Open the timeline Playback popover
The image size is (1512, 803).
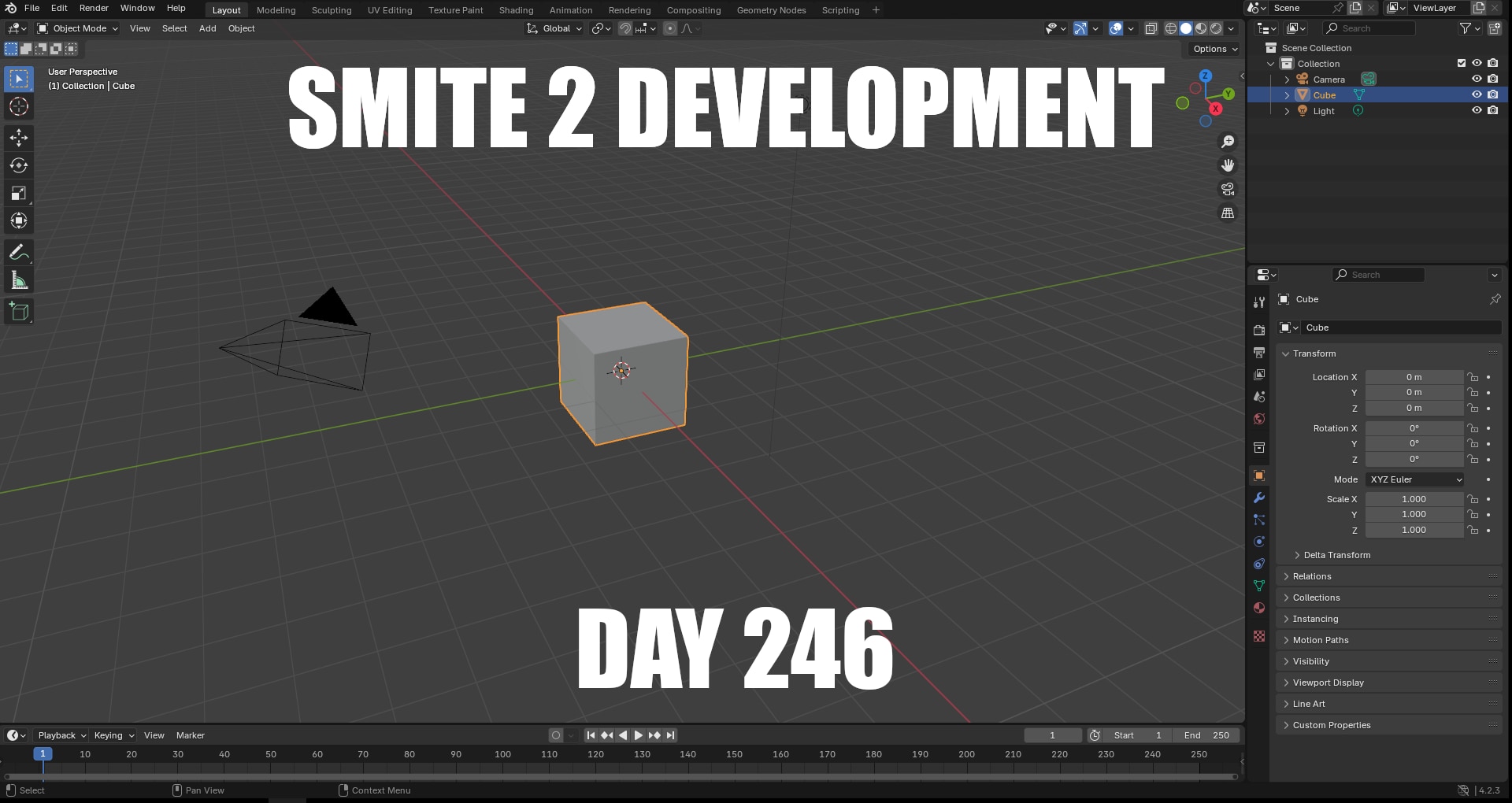pyautogui.click(x=62, y=735)
